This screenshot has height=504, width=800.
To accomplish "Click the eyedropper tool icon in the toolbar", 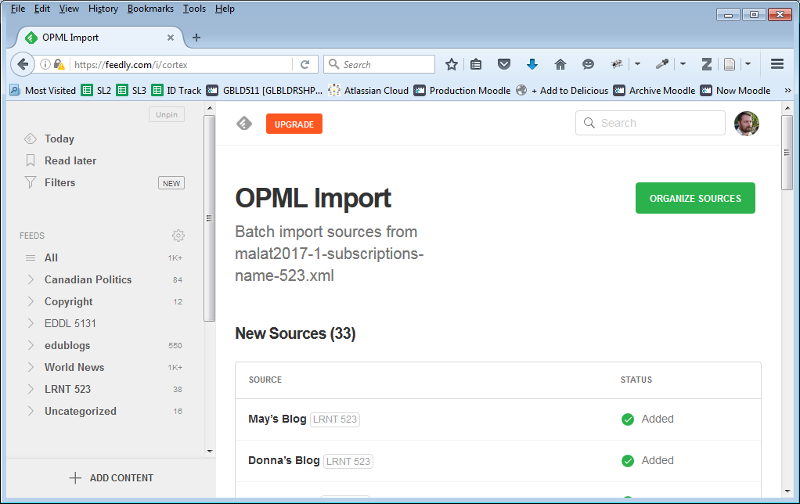I will (662, 64).
